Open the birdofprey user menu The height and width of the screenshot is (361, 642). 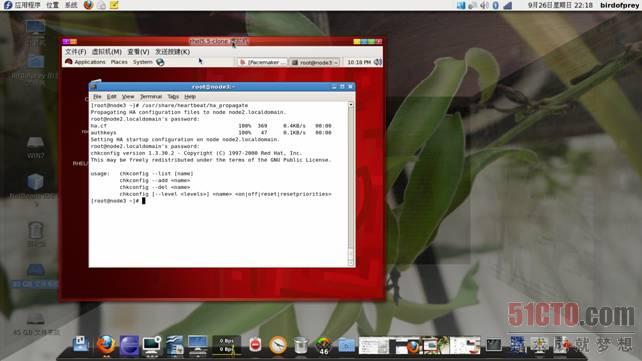pyautogui.click(x=619, y=5)
